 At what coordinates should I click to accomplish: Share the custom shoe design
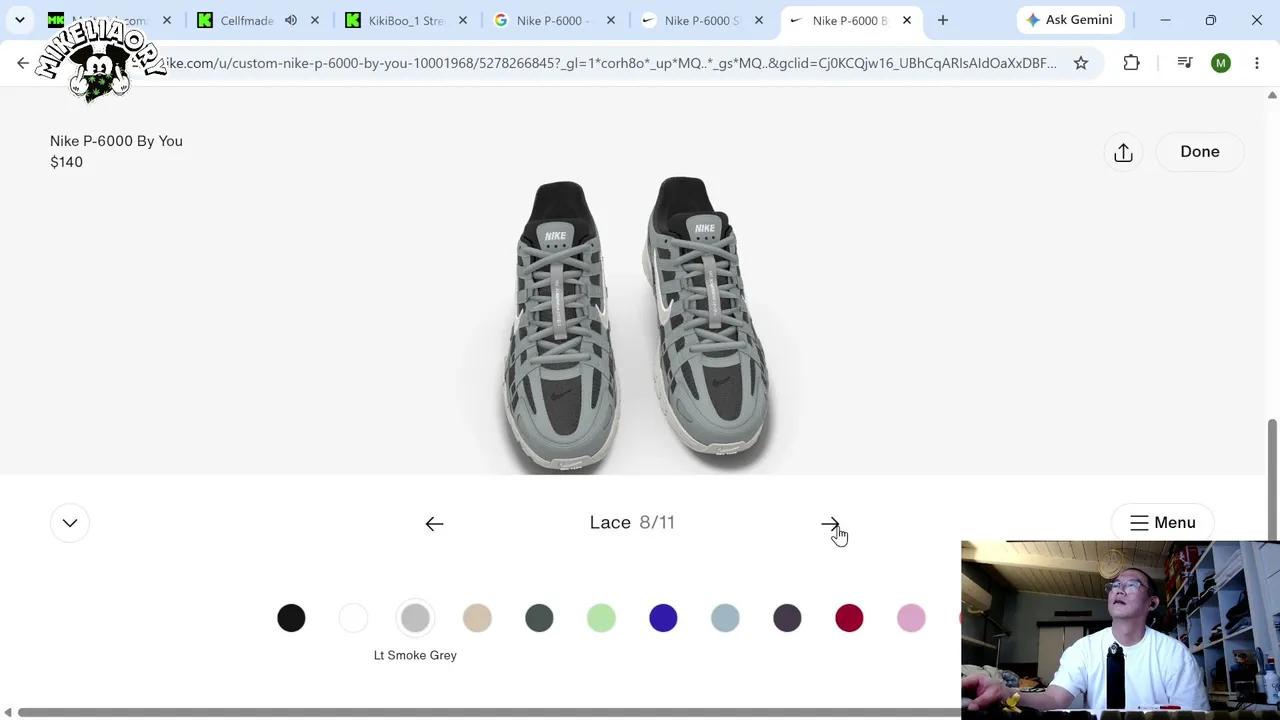1123,152
